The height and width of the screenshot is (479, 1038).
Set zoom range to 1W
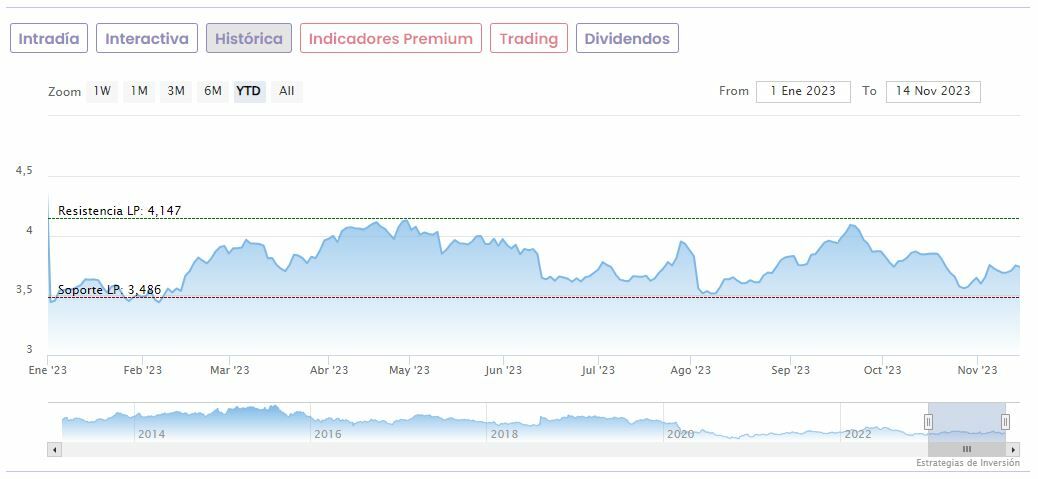tap(102, 91)
